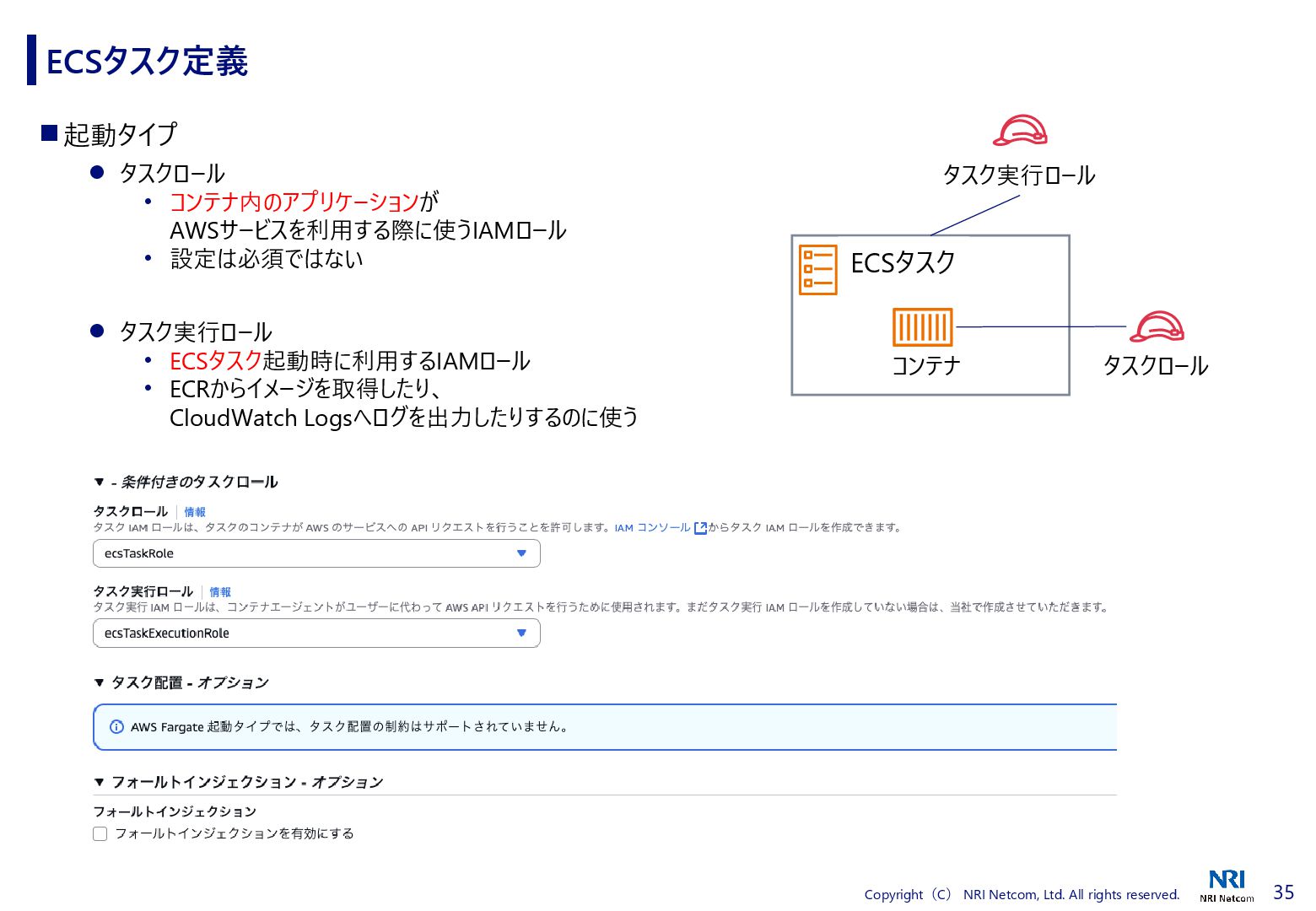
Task: Click the Copyright NRI Netcom footer text
Action: pos(1022,895)
